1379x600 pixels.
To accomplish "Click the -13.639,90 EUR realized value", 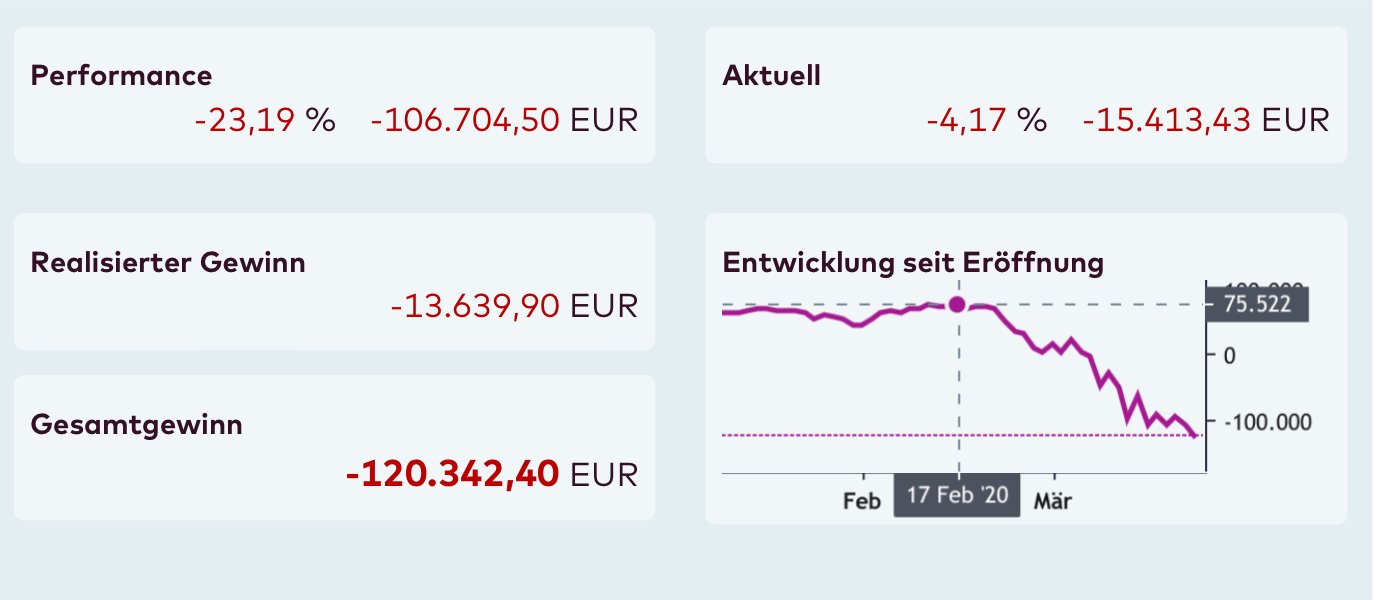I will [513, 306].
